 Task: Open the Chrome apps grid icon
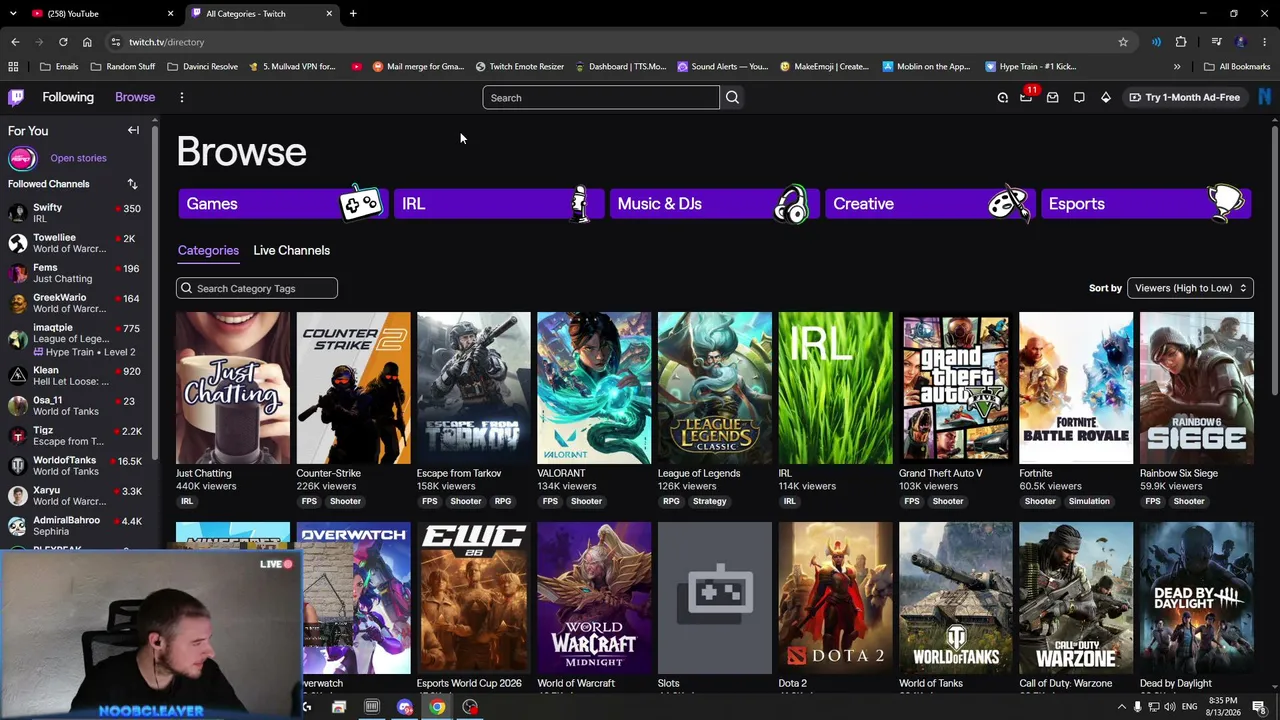(13, 67)
